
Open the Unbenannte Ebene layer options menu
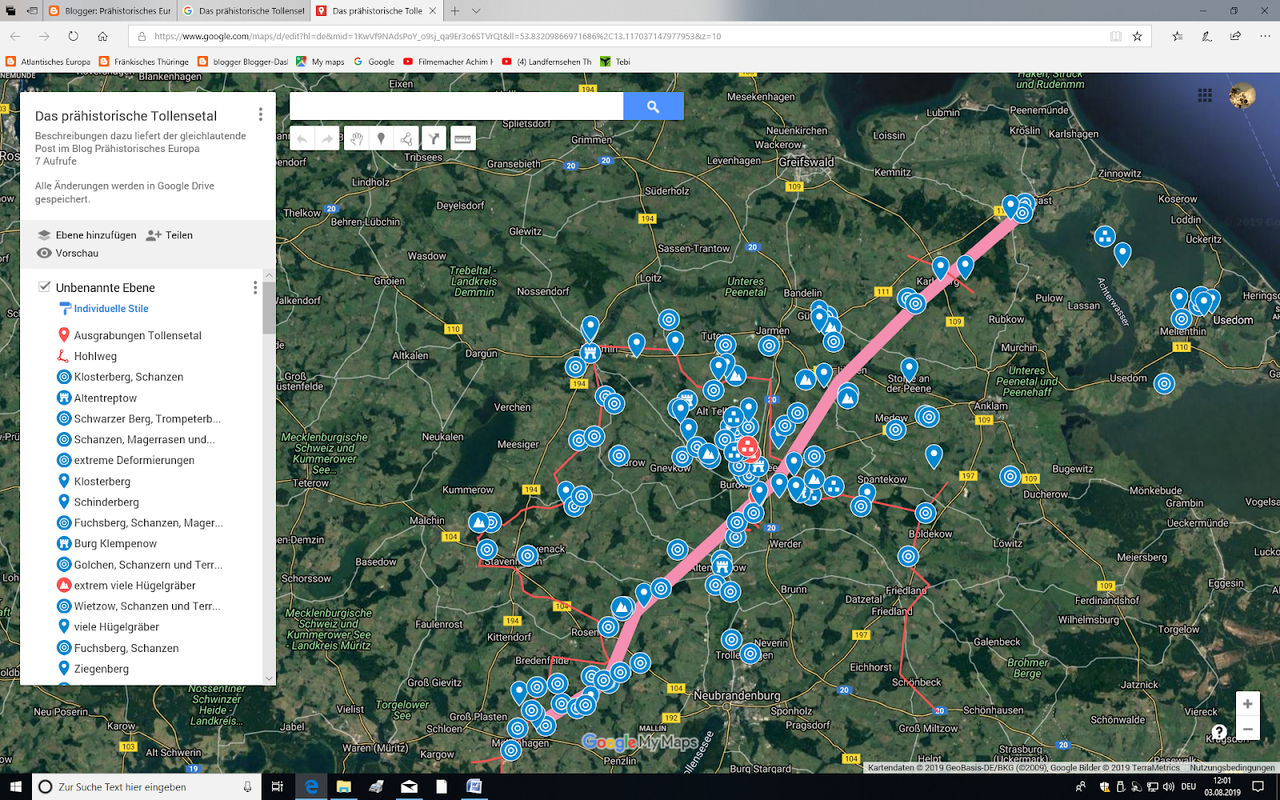pos(255,287)
